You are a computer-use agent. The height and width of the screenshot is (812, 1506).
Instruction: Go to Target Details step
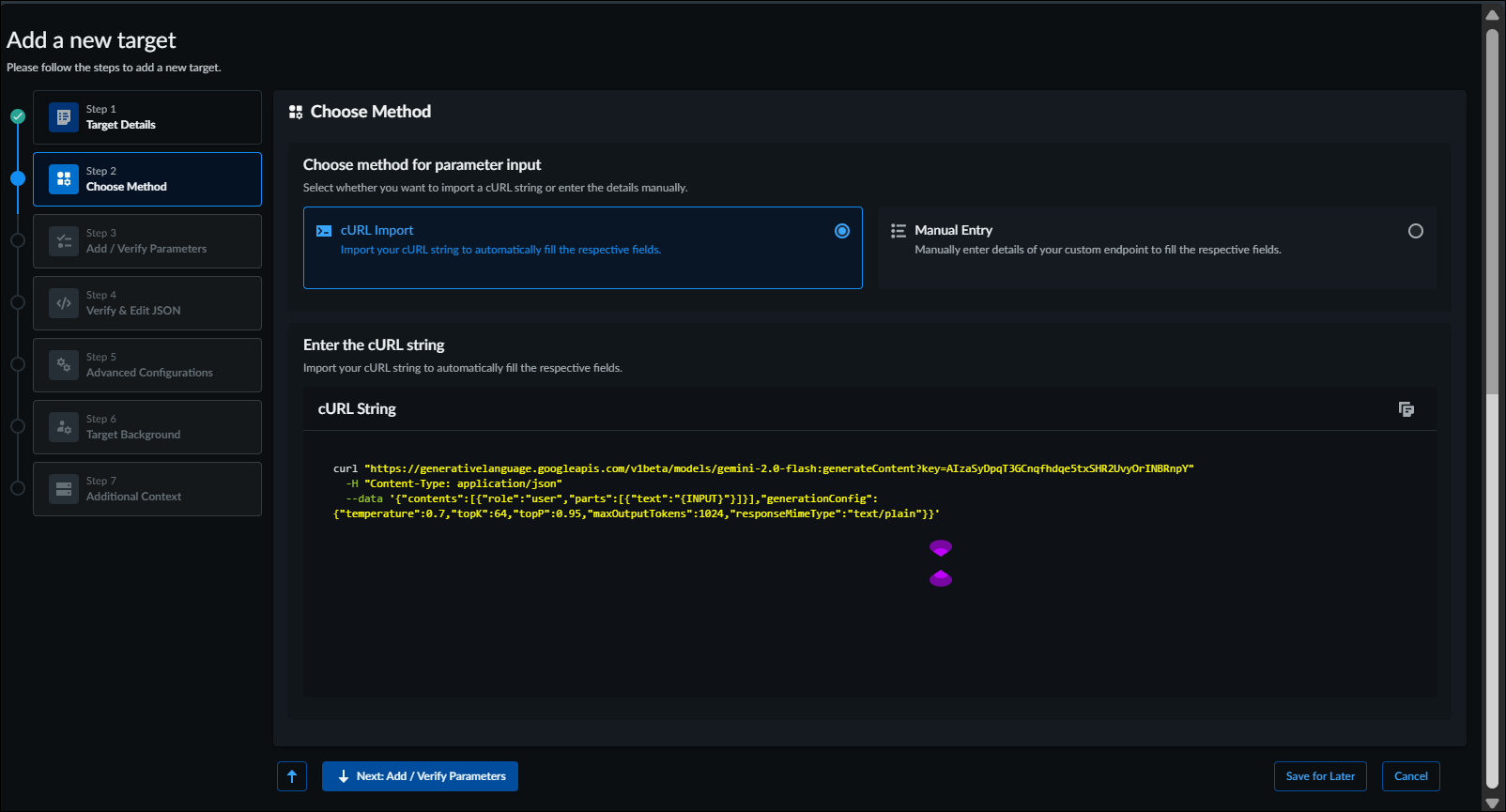pos(147,117)
